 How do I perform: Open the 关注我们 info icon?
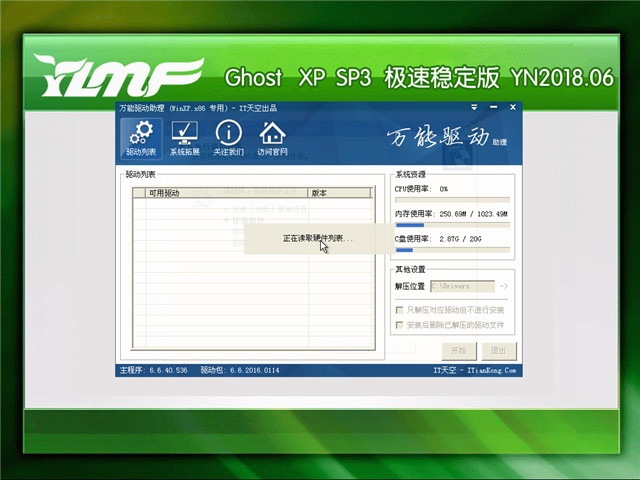click(x=229, y=139)
